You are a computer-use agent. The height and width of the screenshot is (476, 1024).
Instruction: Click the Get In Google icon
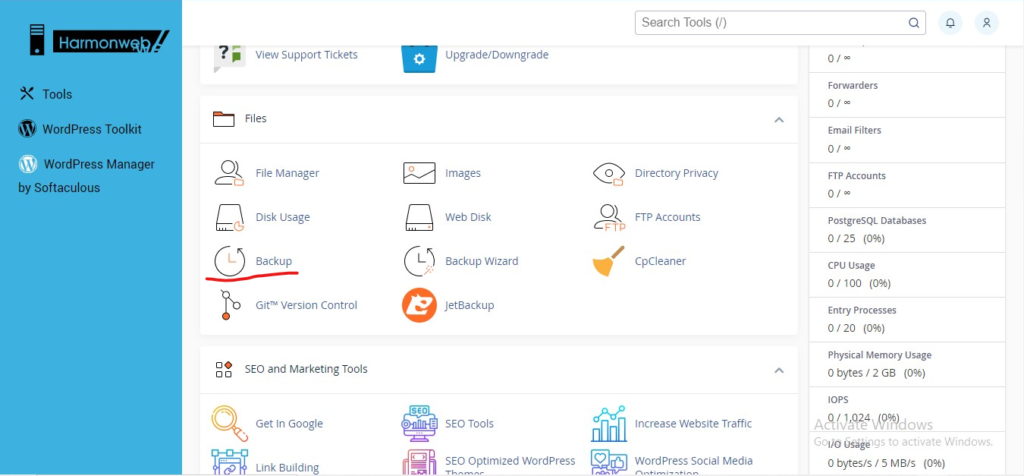tap(229, 423)
